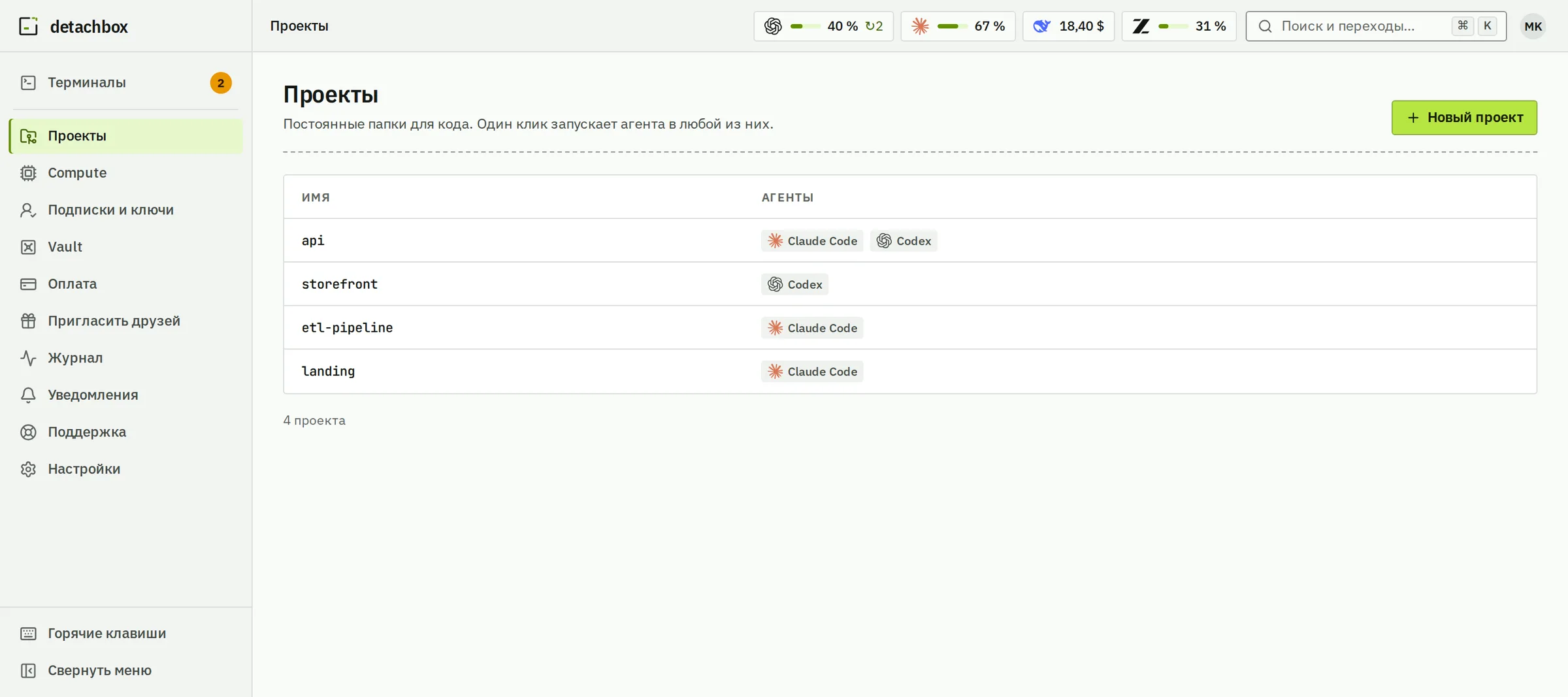1568x697 pixels.
Task: Launch Codex in the api row
Action: click(x=904, y=241)
